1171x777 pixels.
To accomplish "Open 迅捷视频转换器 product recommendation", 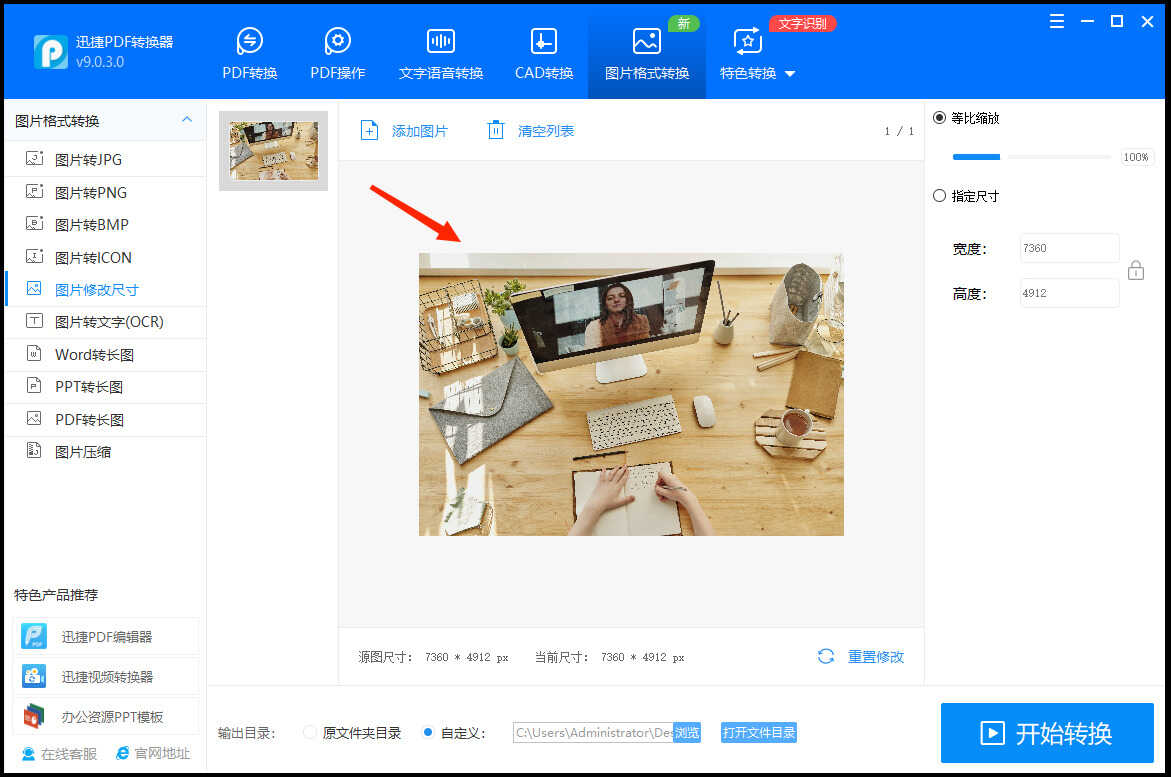I will pos(106,677).
